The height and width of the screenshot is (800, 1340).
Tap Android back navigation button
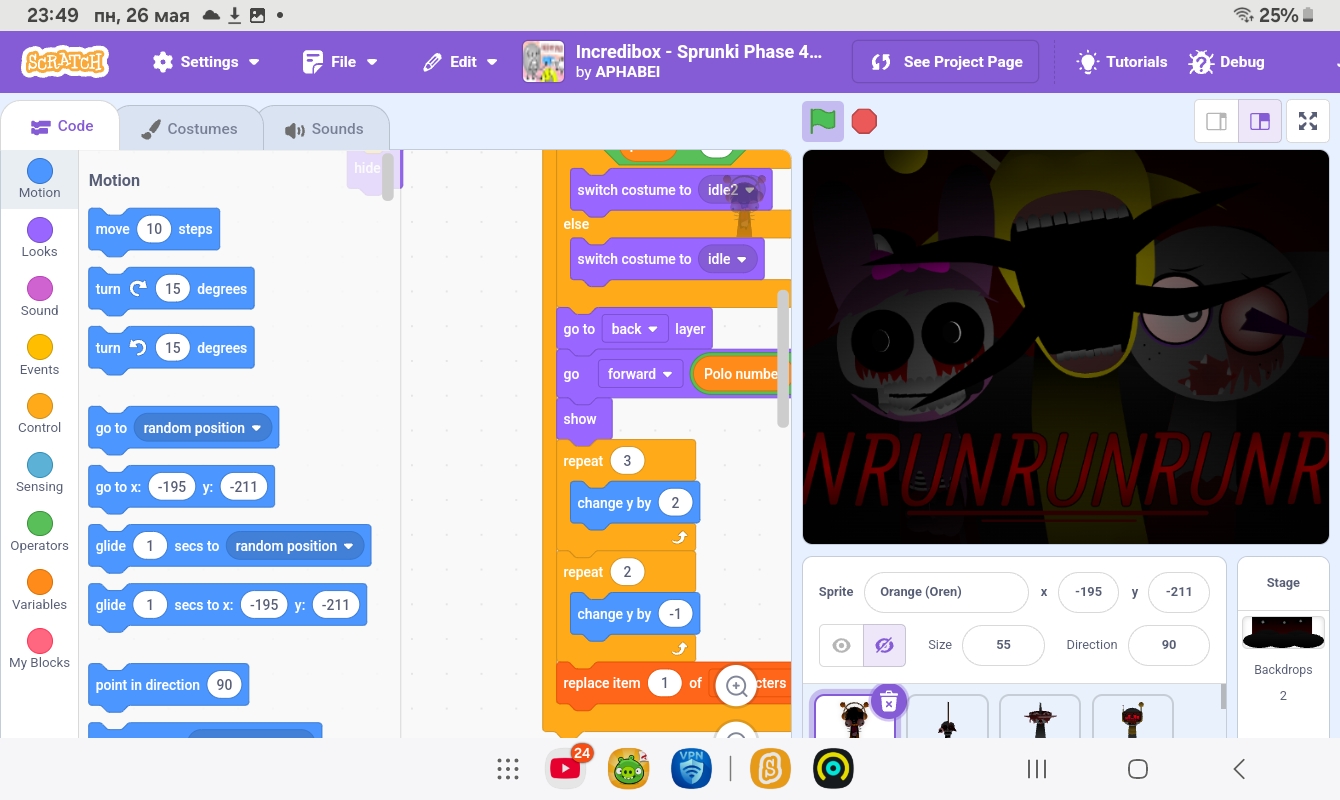[x=1239, y=769]
